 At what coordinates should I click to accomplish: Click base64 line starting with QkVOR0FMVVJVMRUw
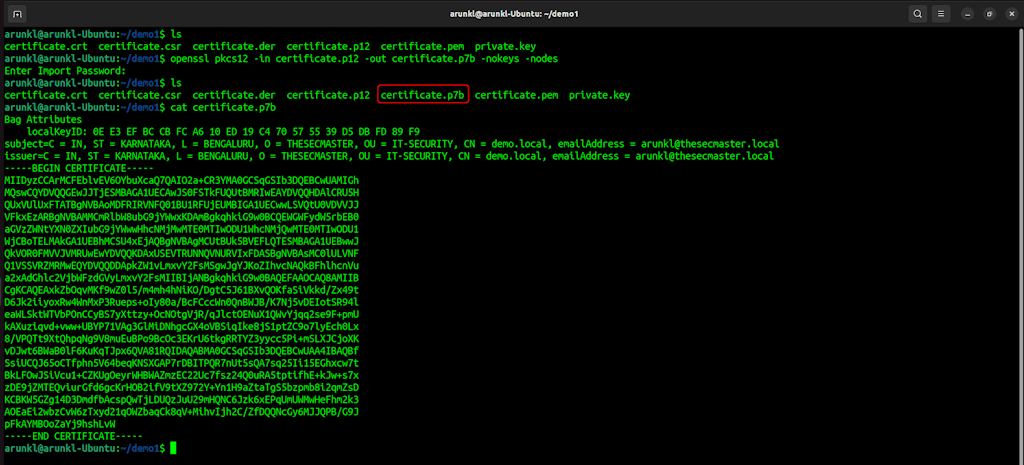182,253
